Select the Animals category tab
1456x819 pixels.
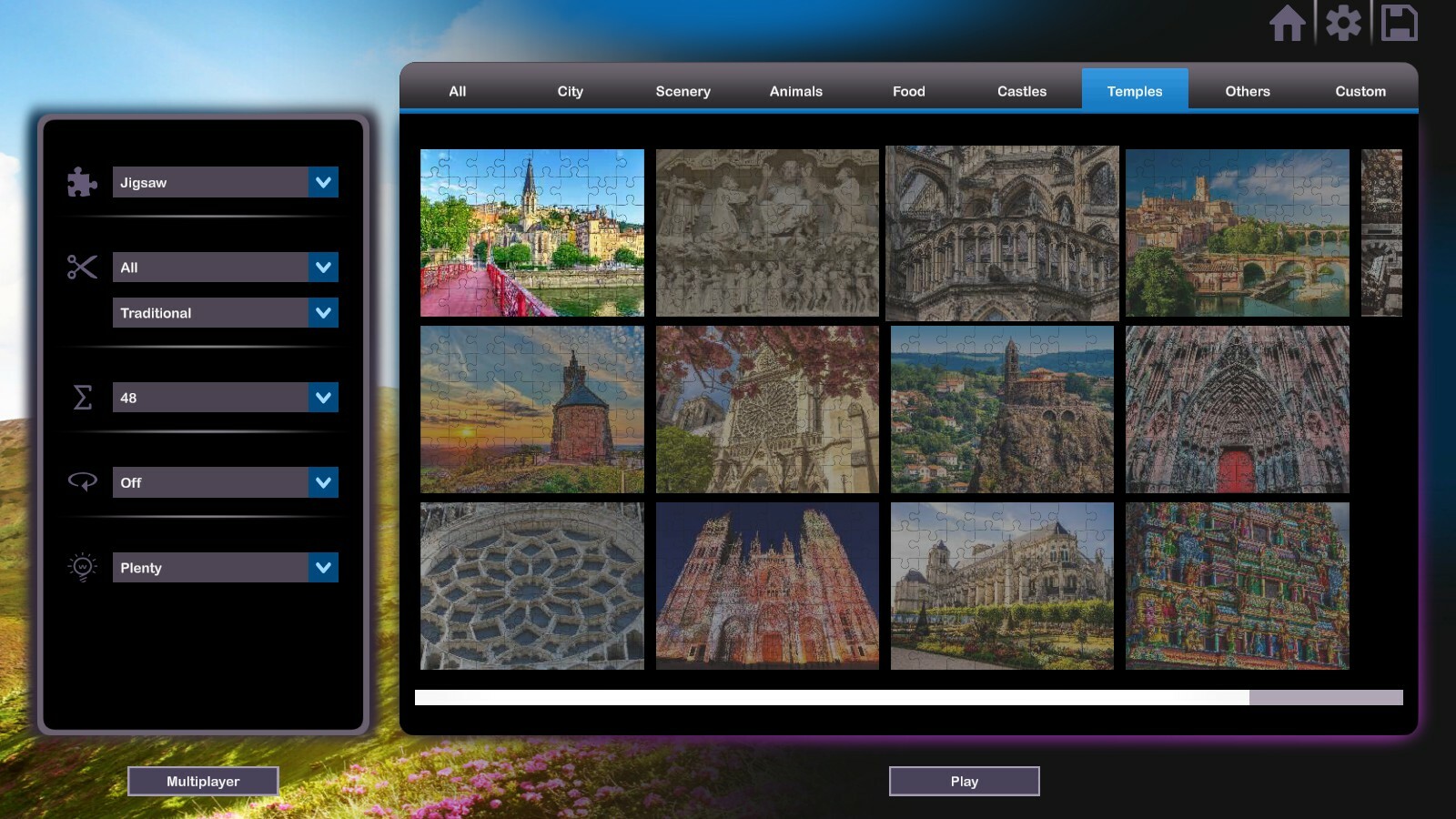(x=795, y=91)
